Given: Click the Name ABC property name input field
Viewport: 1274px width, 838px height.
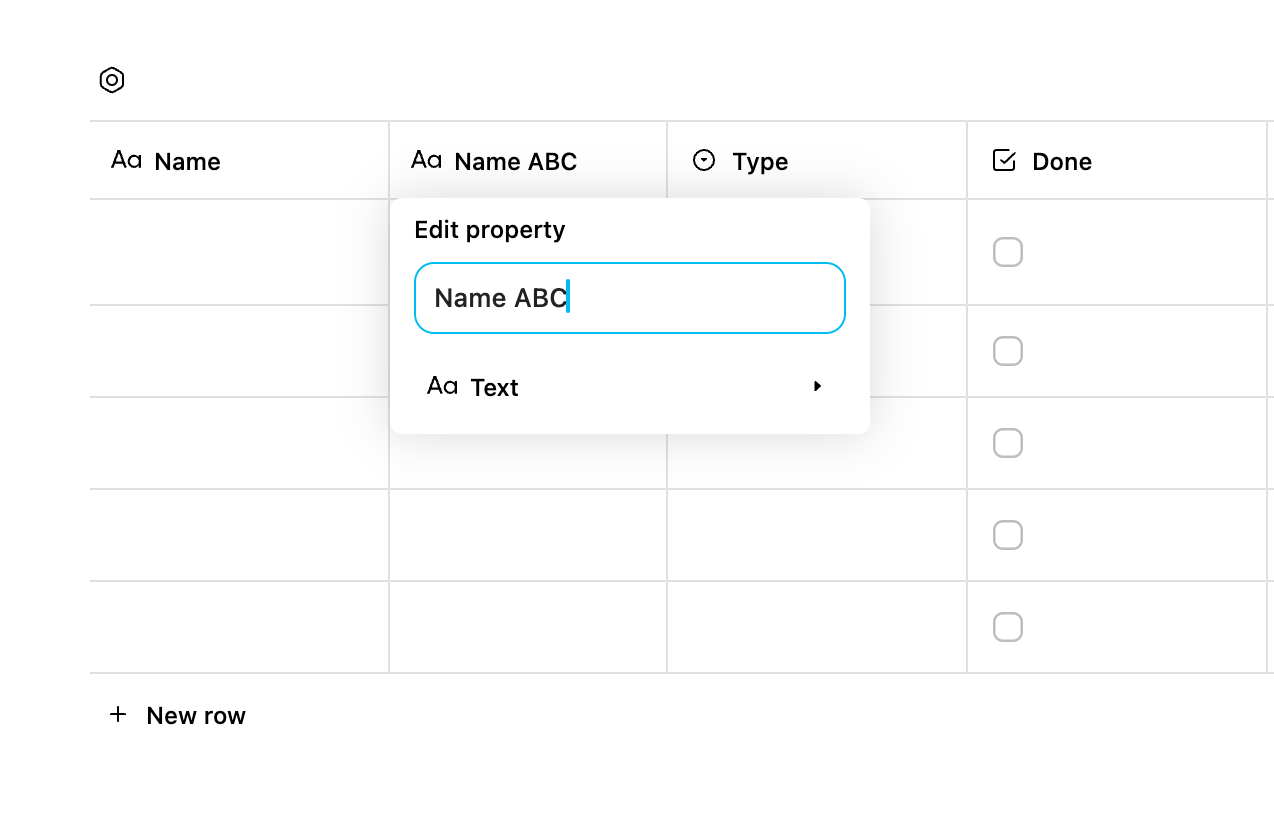Looking at the screenshot, I should 629,297.
